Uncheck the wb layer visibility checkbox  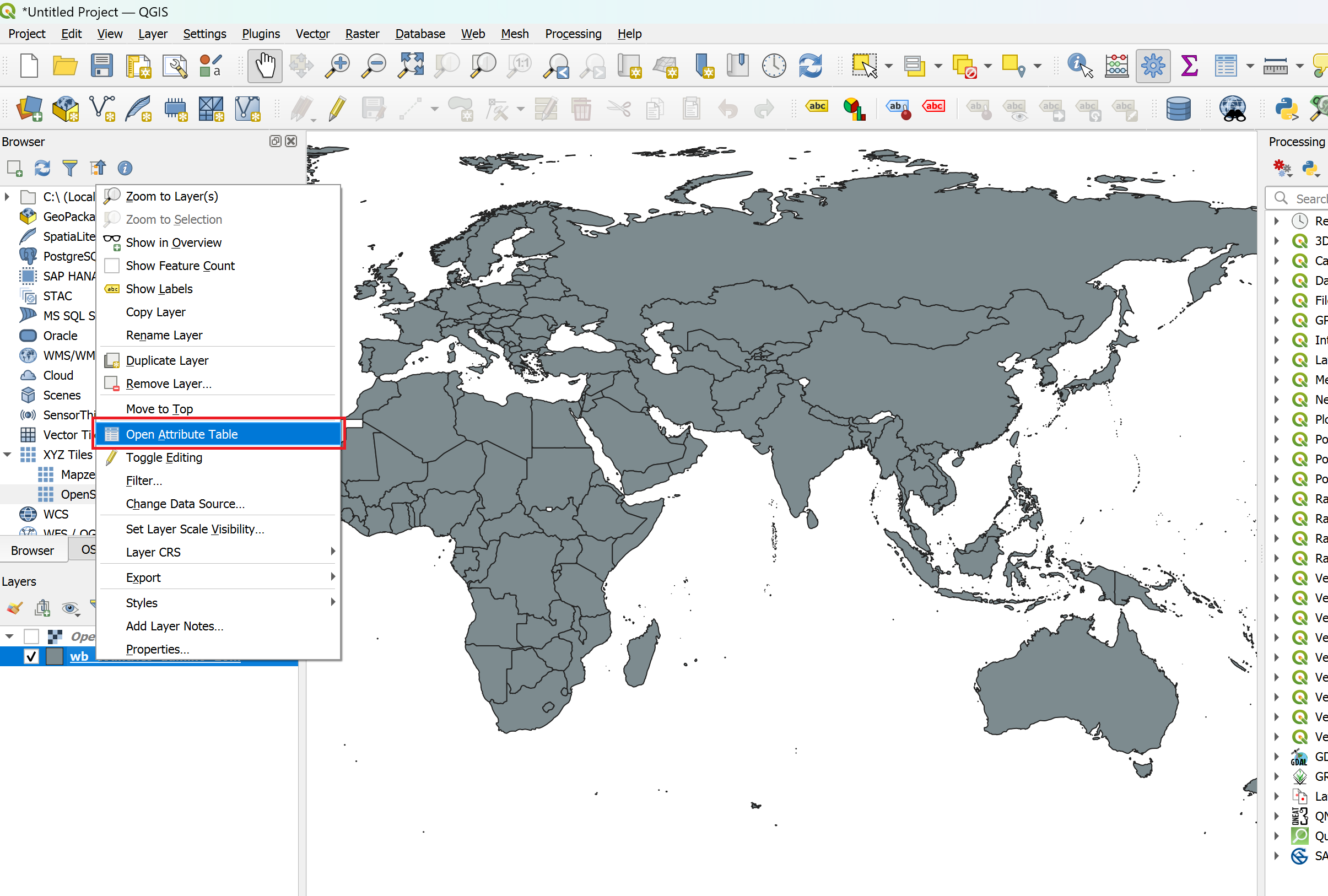pyautogui.click(x=31, y=657)
